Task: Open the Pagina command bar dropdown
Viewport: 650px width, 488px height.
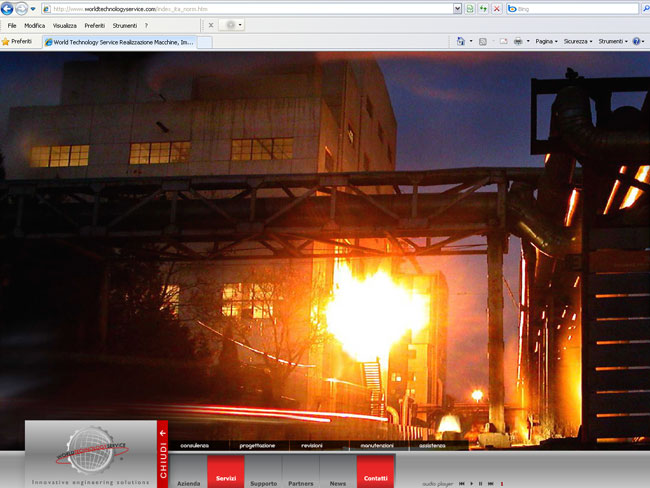Action: pyautogui.click(x=546, y=41)
